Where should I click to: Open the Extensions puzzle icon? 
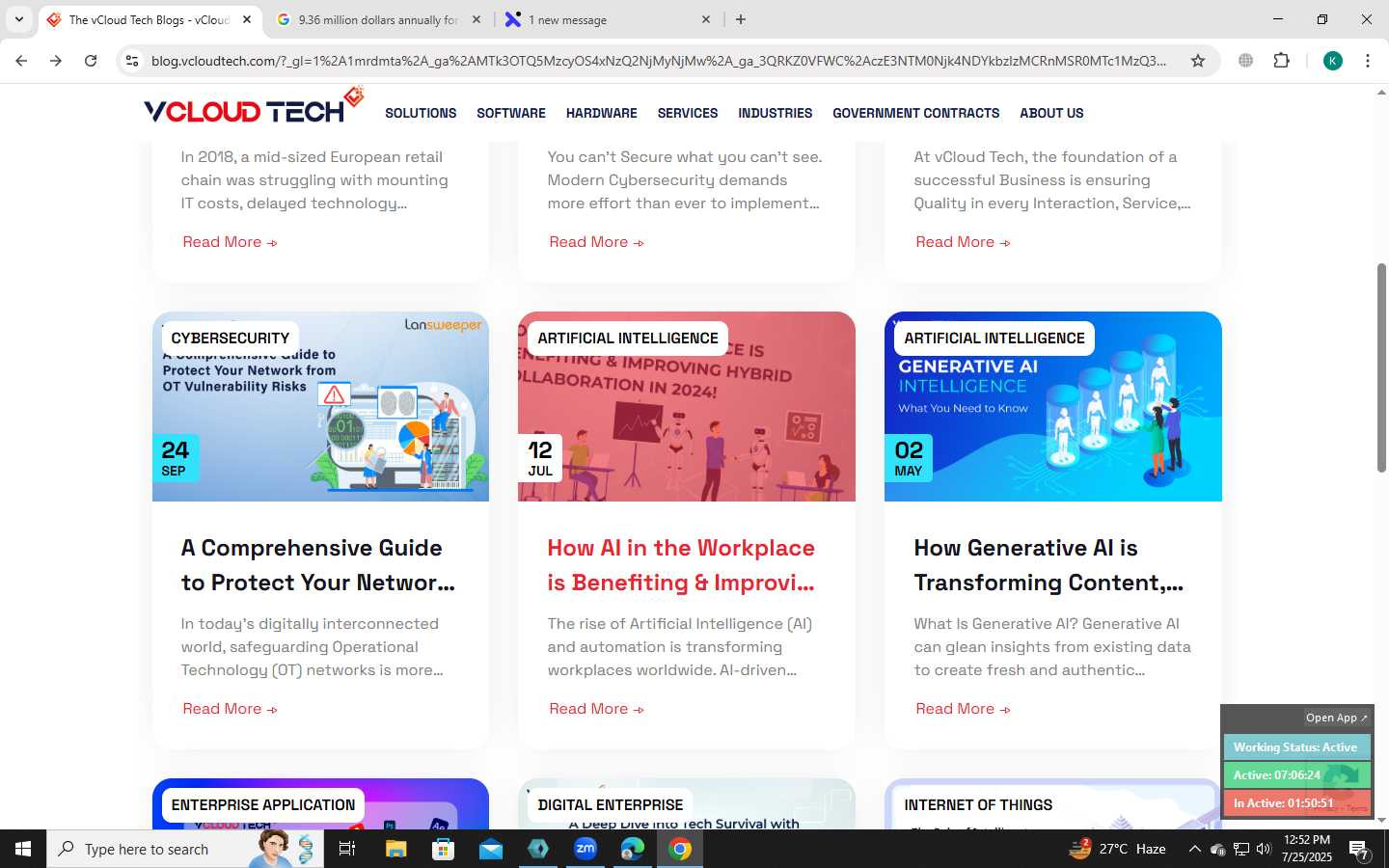(1281, 61)
